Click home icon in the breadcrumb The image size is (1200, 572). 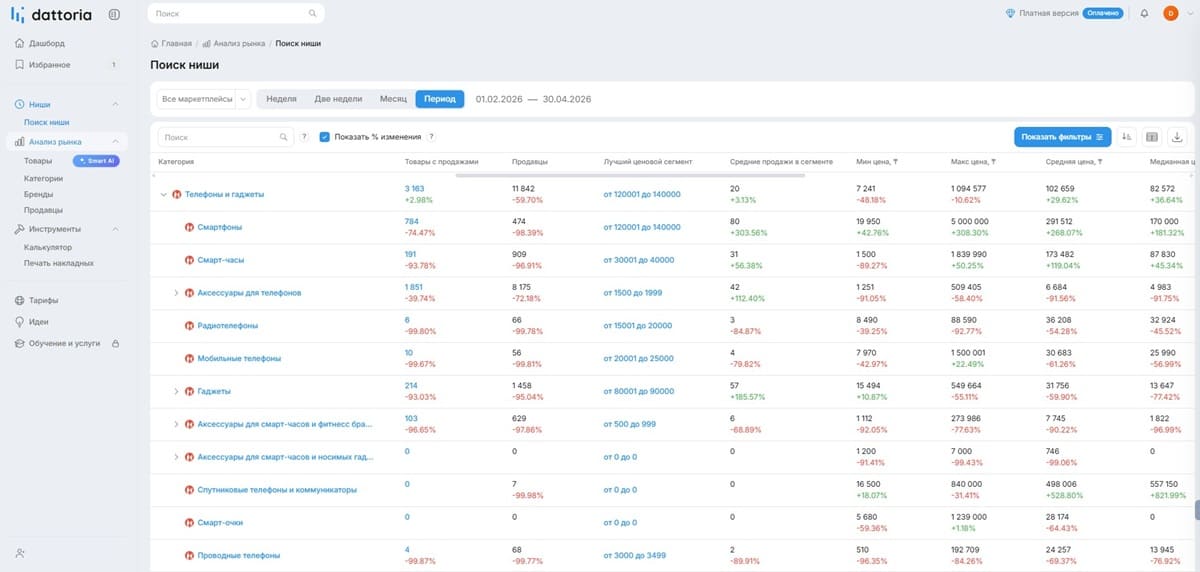[154, 44]
